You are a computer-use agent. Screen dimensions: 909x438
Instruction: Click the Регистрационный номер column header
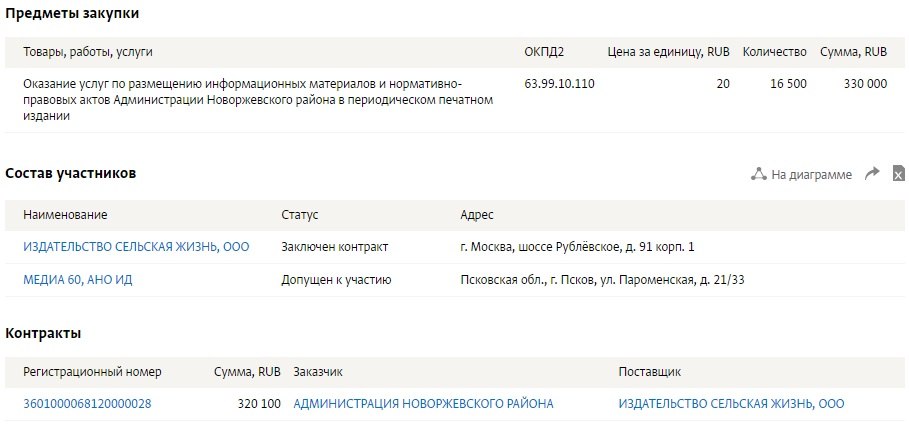click(x=92, y=372)
